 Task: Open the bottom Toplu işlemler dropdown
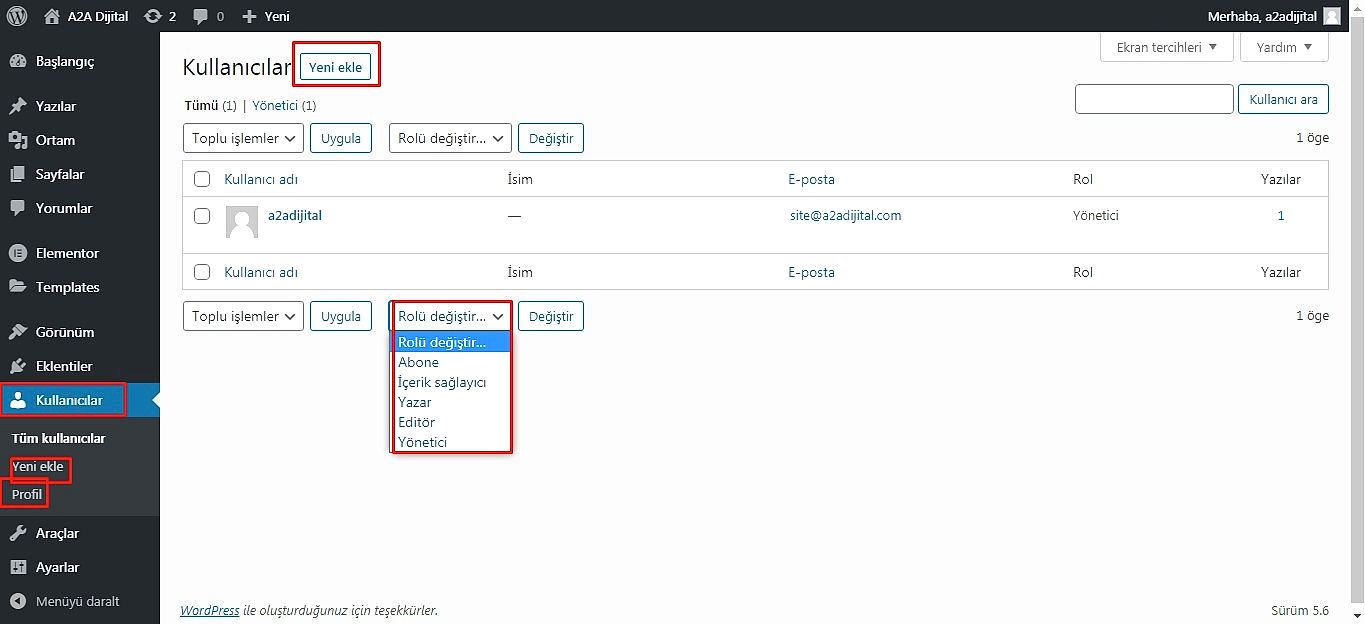243,316
